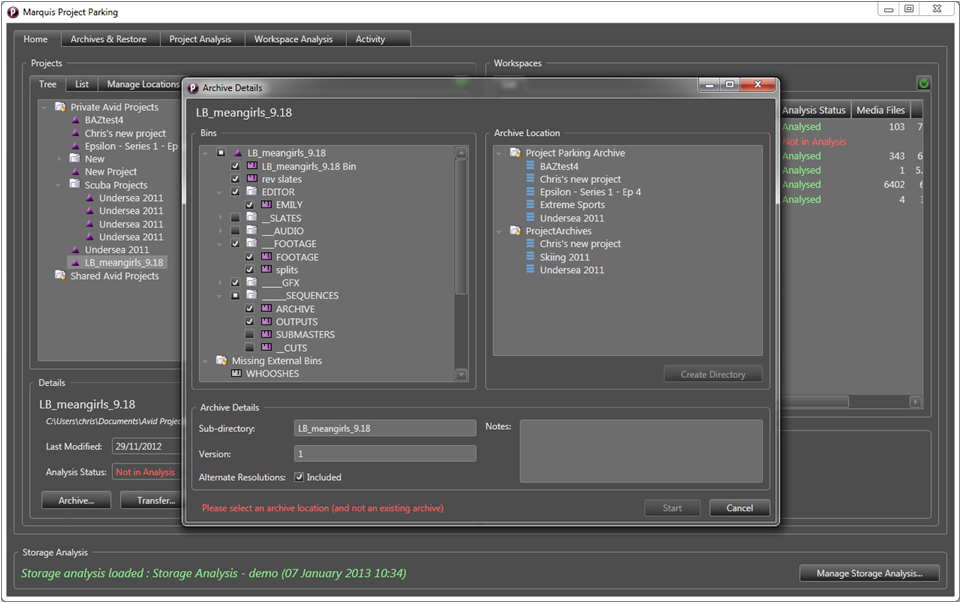This screenshot has width=961, height=603.
Task: Click the archive icon beside Epsilon - Series 1 - Ep 4
Action: (x=530, y=191)
